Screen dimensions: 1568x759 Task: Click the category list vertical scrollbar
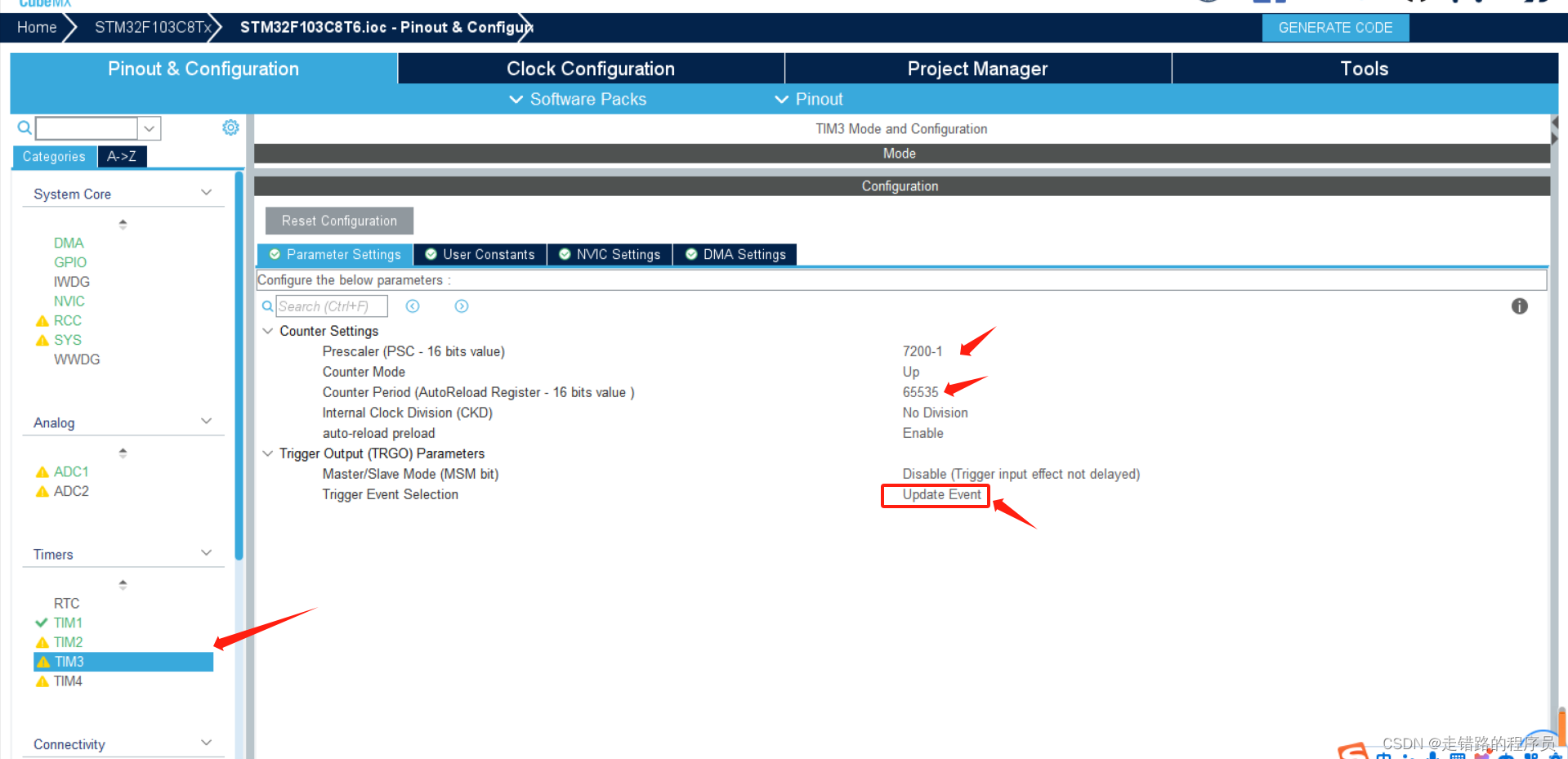[239, 365]
